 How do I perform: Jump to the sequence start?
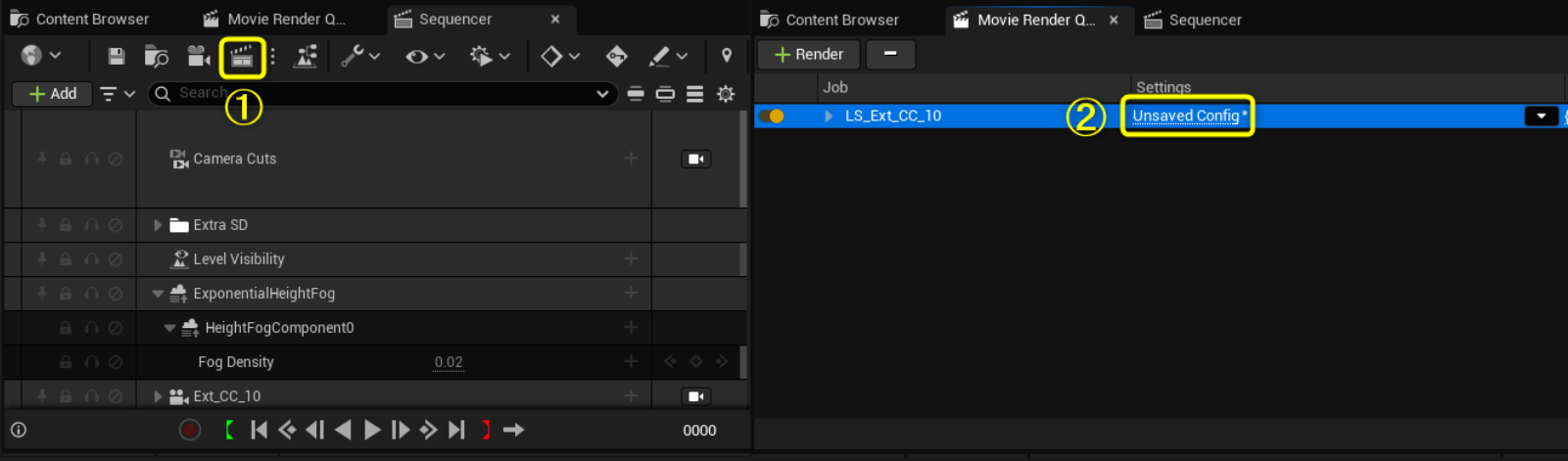[x=259, y=430]
